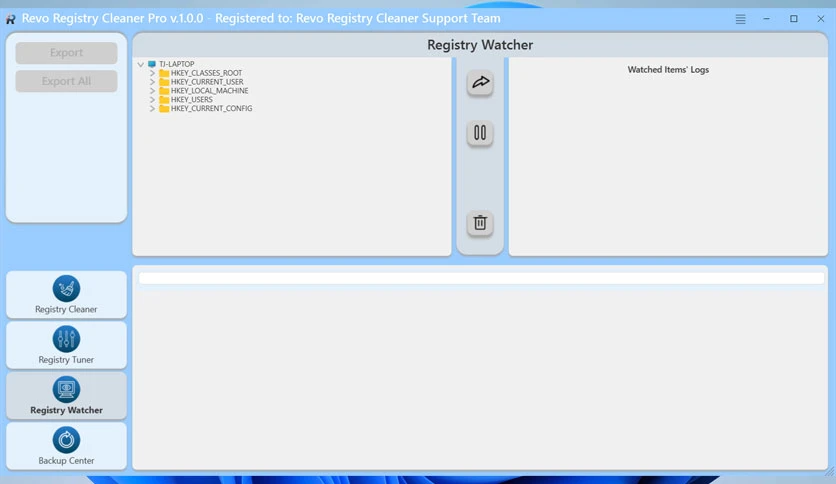
Task: Open the Registry Cleaner section
Action: click(x=66, y=295)
